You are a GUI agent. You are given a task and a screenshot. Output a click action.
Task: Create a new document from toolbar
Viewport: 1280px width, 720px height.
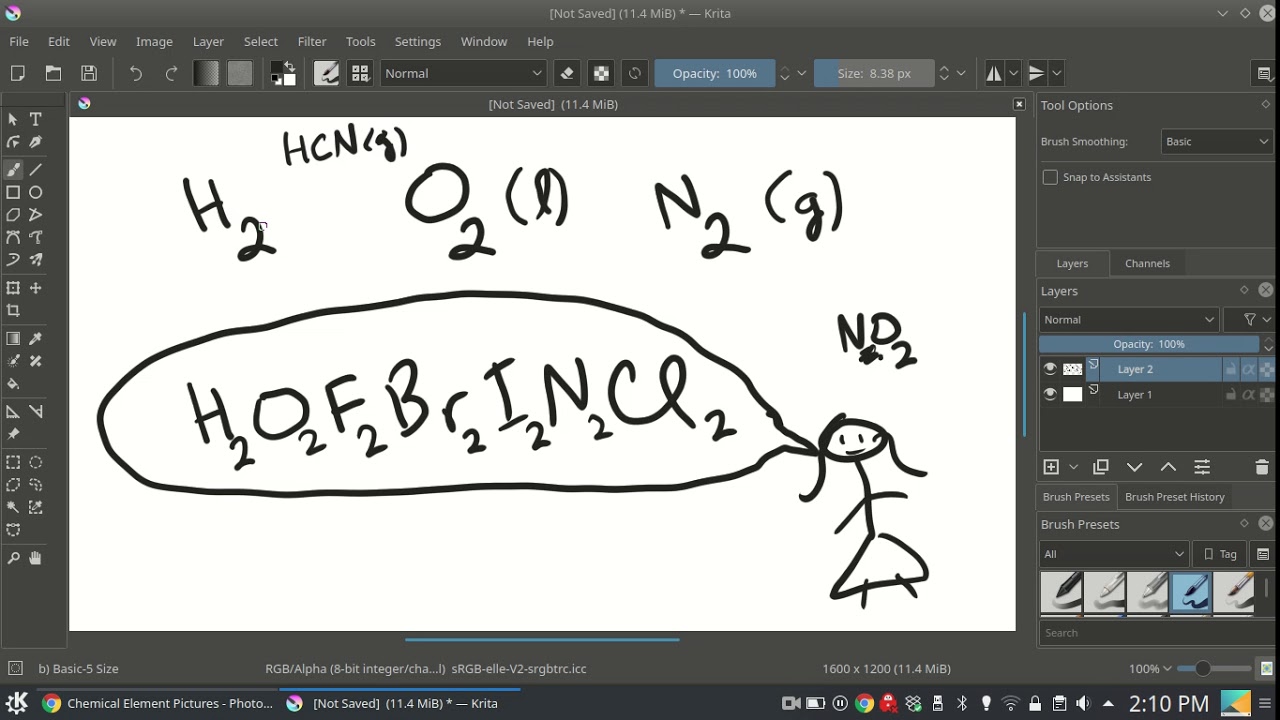point(17,73)
